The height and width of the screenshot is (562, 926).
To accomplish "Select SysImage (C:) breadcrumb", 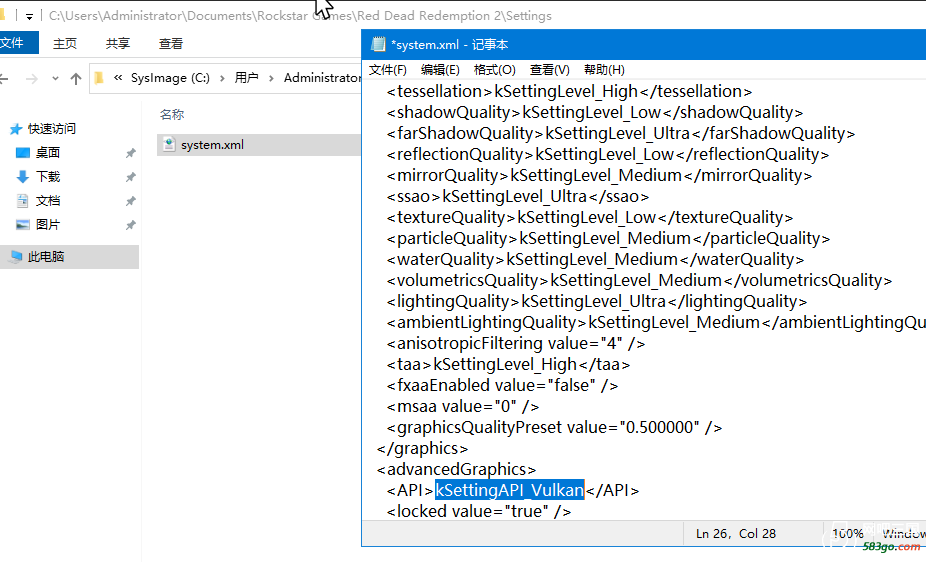I will pos(170,78).
